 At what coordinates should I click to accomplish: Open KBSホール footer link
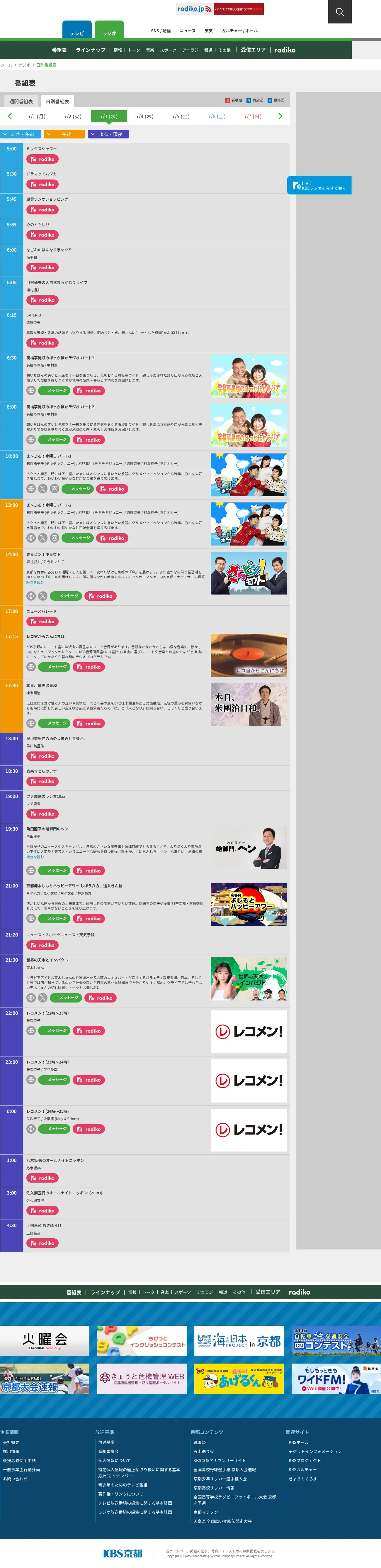tap(298, 1442)
